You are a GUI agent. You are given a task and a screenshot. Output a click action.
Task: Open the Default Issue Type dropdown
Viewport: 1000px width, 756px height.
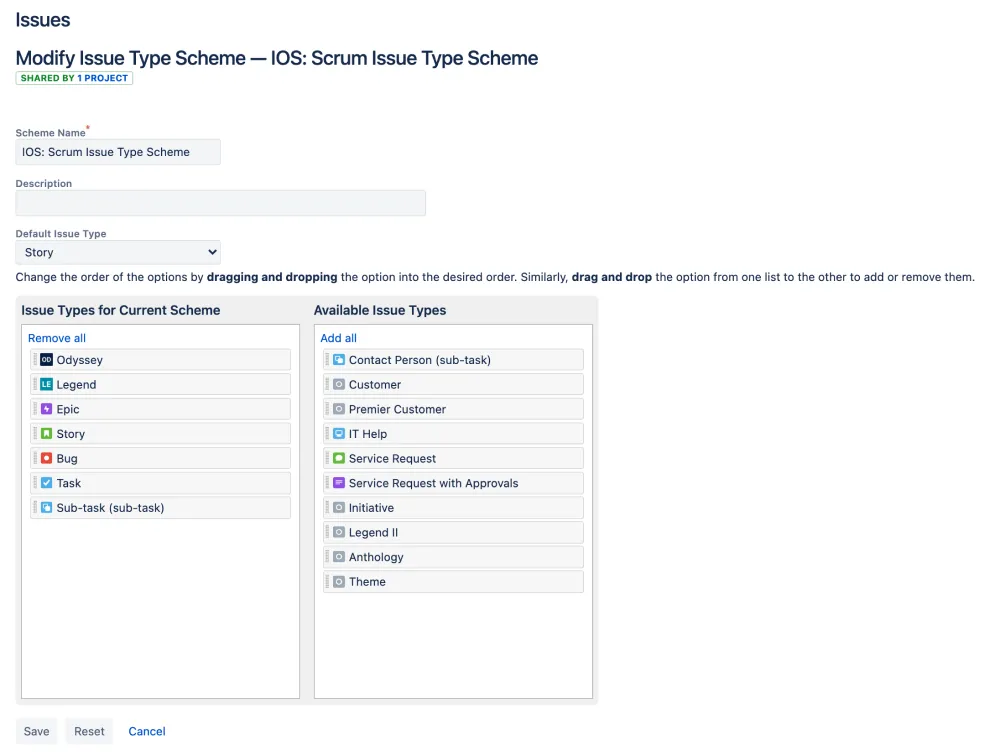click(118, 253)
